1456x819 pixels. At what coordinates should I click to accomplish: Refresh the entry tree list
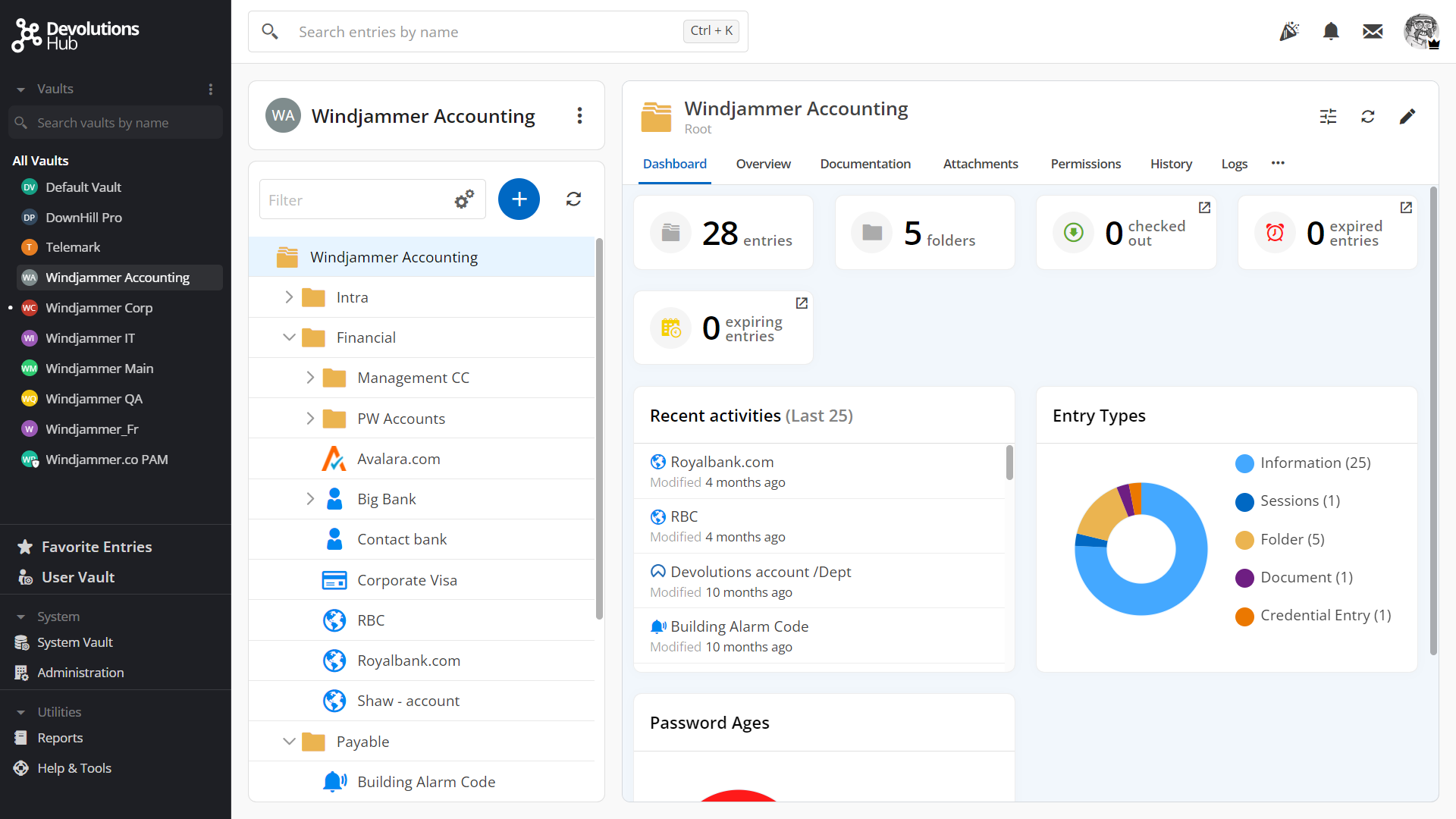point(573,199)
